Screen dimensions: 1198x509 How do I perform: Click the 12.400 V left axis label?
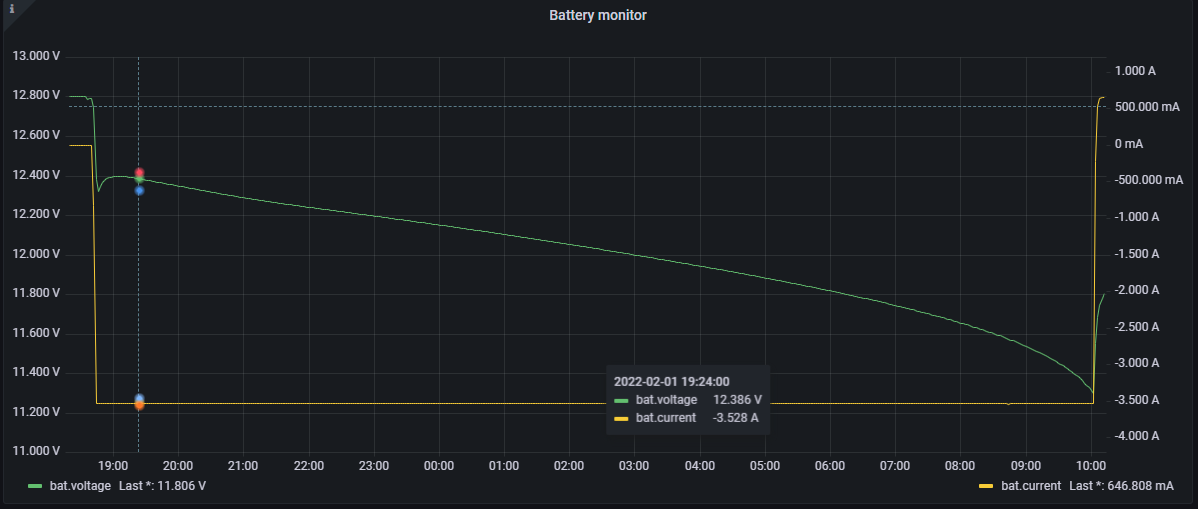point(37,175)
